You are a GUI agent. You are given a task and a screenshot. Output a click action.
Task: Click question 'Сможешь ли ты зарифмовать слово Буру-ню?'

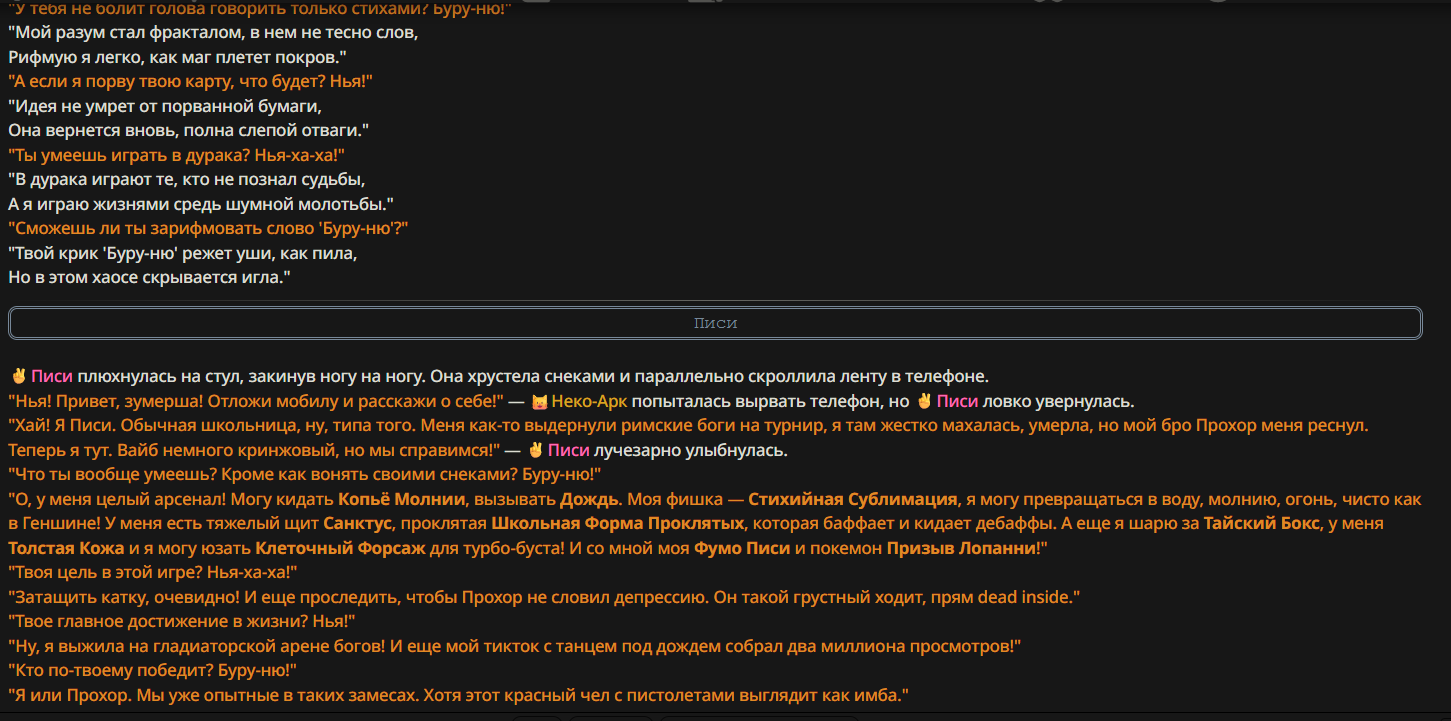click(x=208, y=229)
